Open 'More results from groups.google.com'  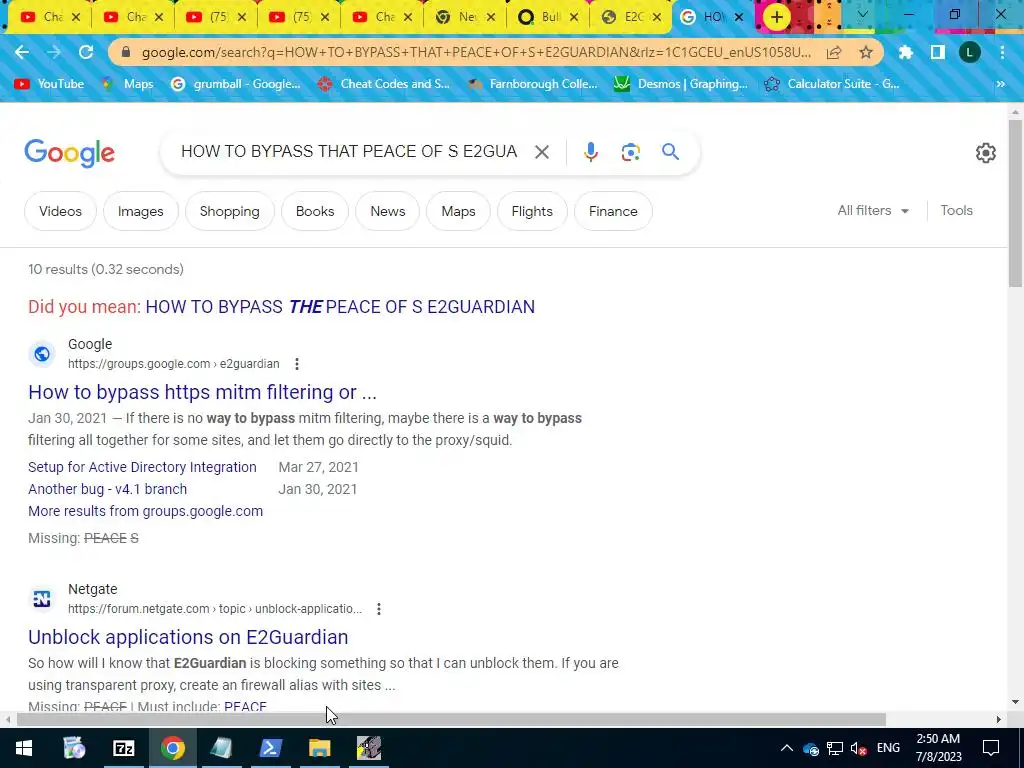(146, 511)
